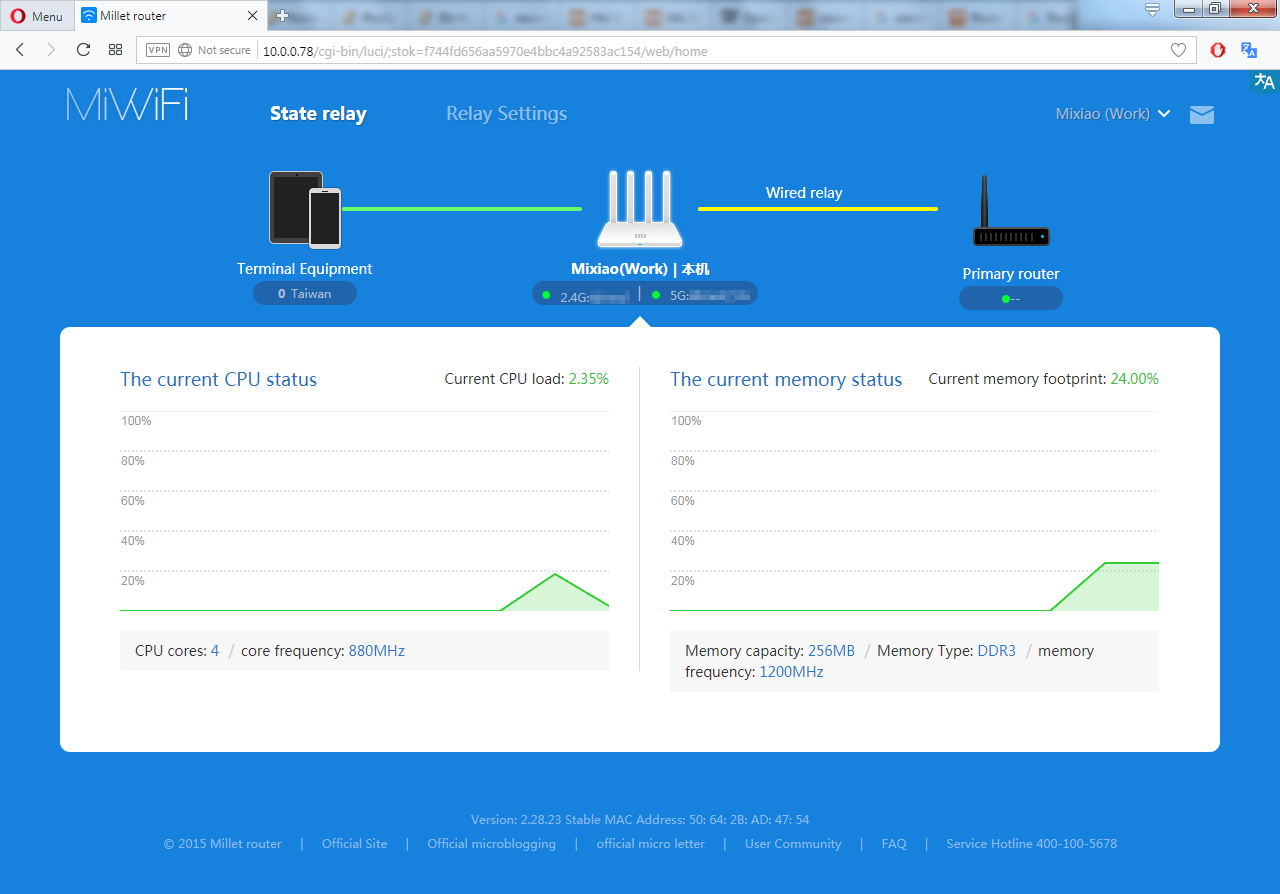Go back with the back arrow
The image size is (1280, 894).
coord(20,50)
